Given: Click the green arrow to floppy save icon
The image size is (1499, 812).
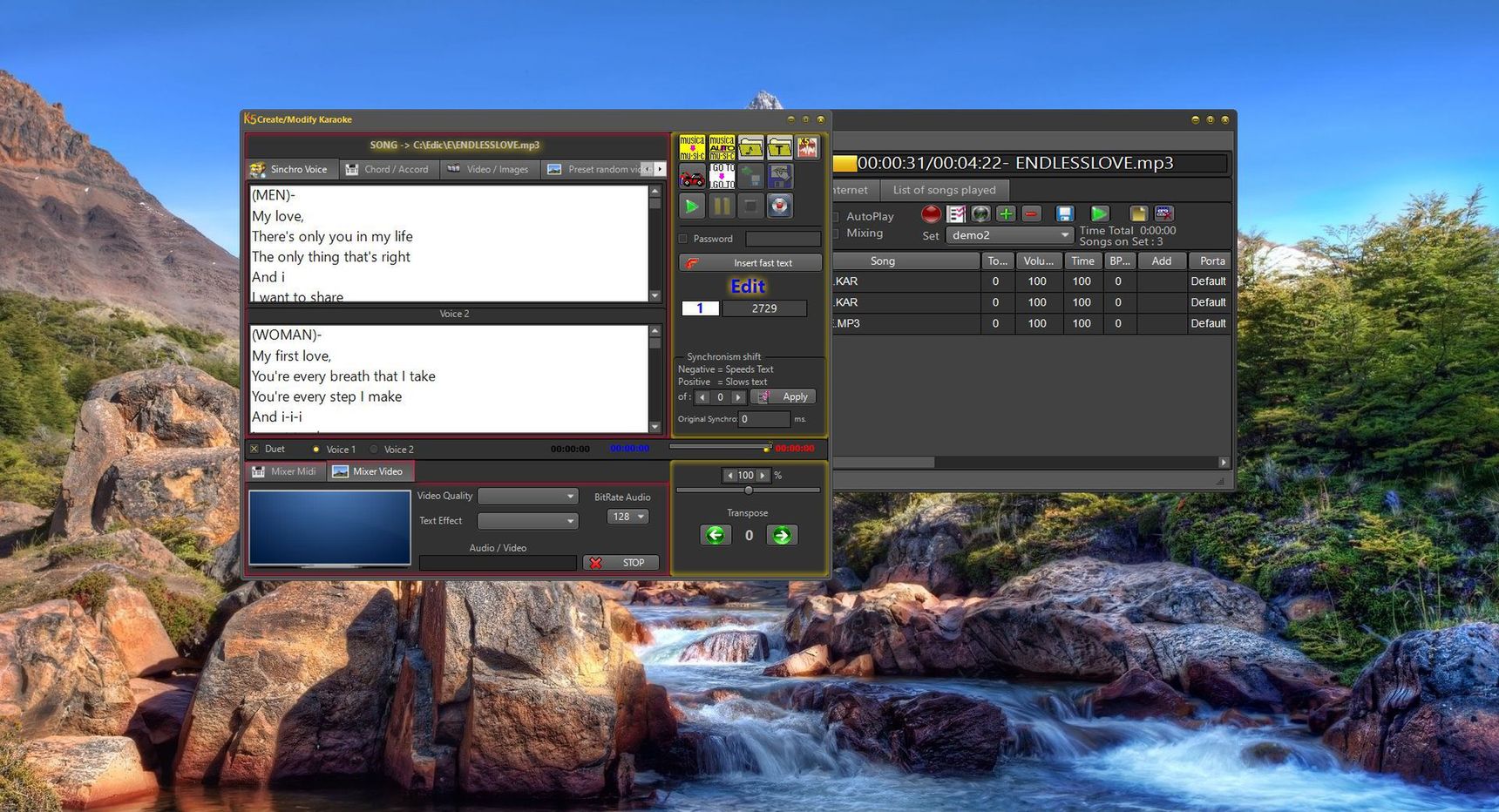Looking at the screenshot, I should 750,177.
